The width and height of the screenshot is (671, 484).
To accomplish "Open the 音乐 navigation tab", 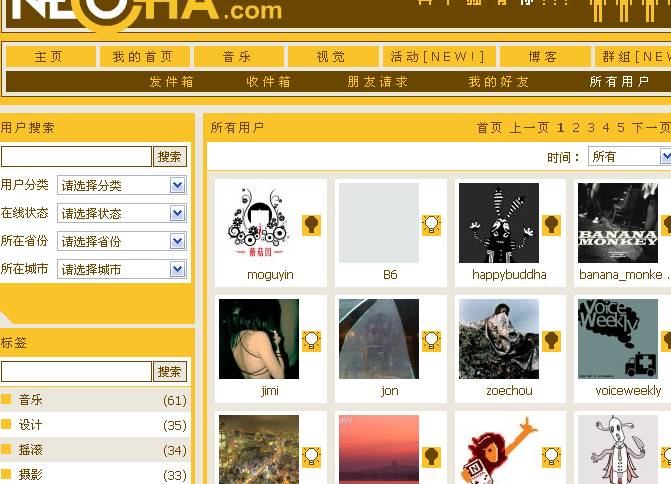I will [238, 56].
